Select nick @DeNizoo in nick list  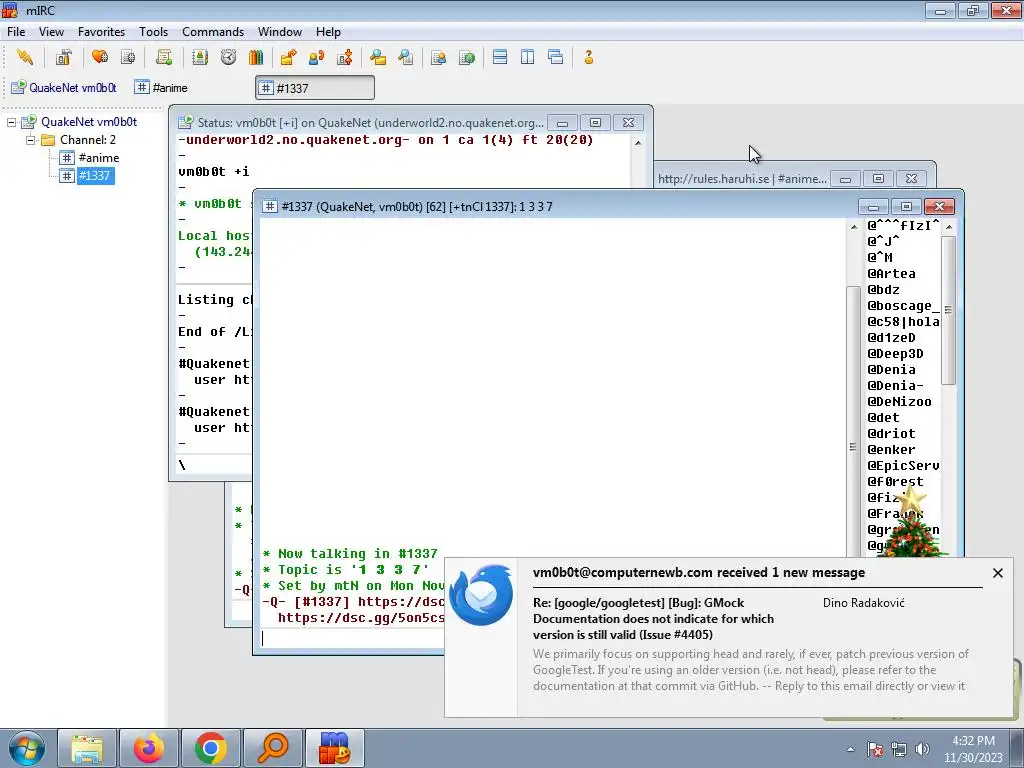(899, 402)
